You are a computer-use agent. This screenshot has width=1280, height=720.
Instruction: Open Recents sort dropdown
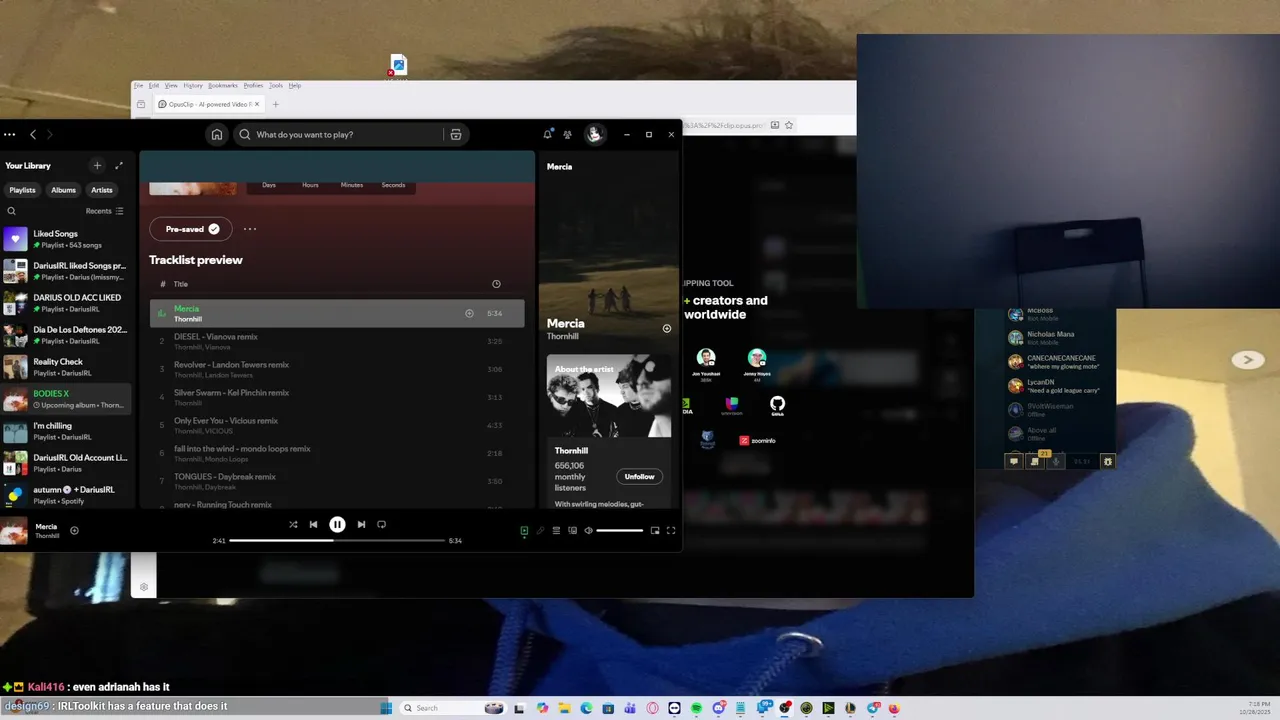click(105, 211)
